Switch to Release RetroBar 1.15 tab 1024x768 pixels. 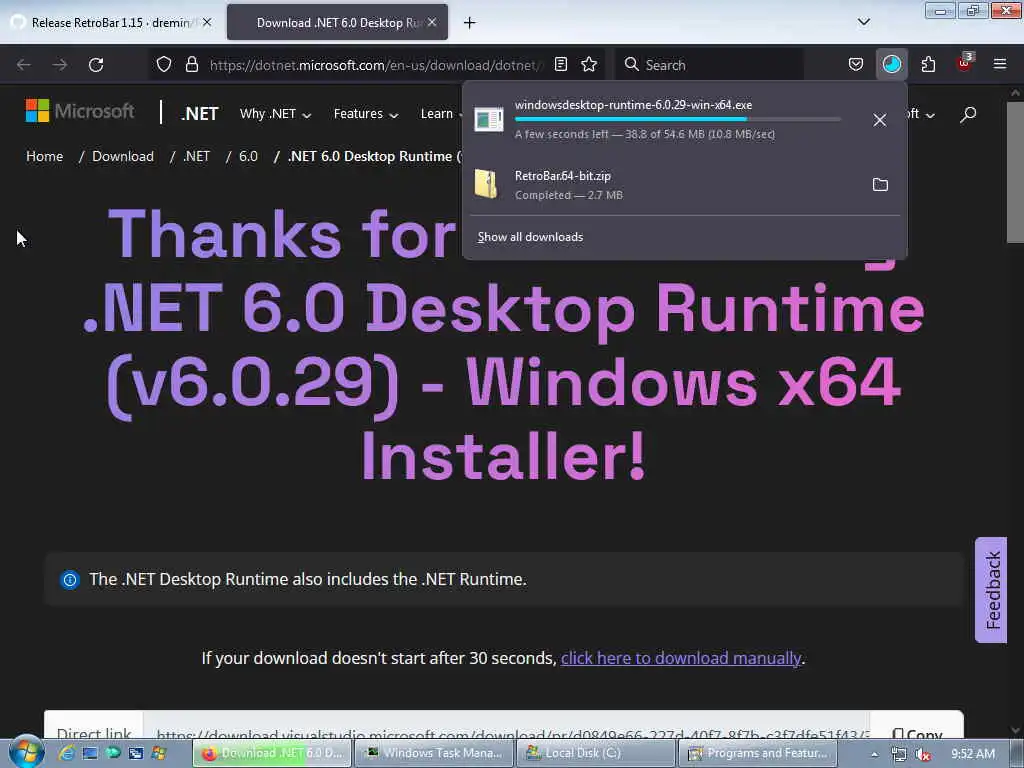pos(112,22)
